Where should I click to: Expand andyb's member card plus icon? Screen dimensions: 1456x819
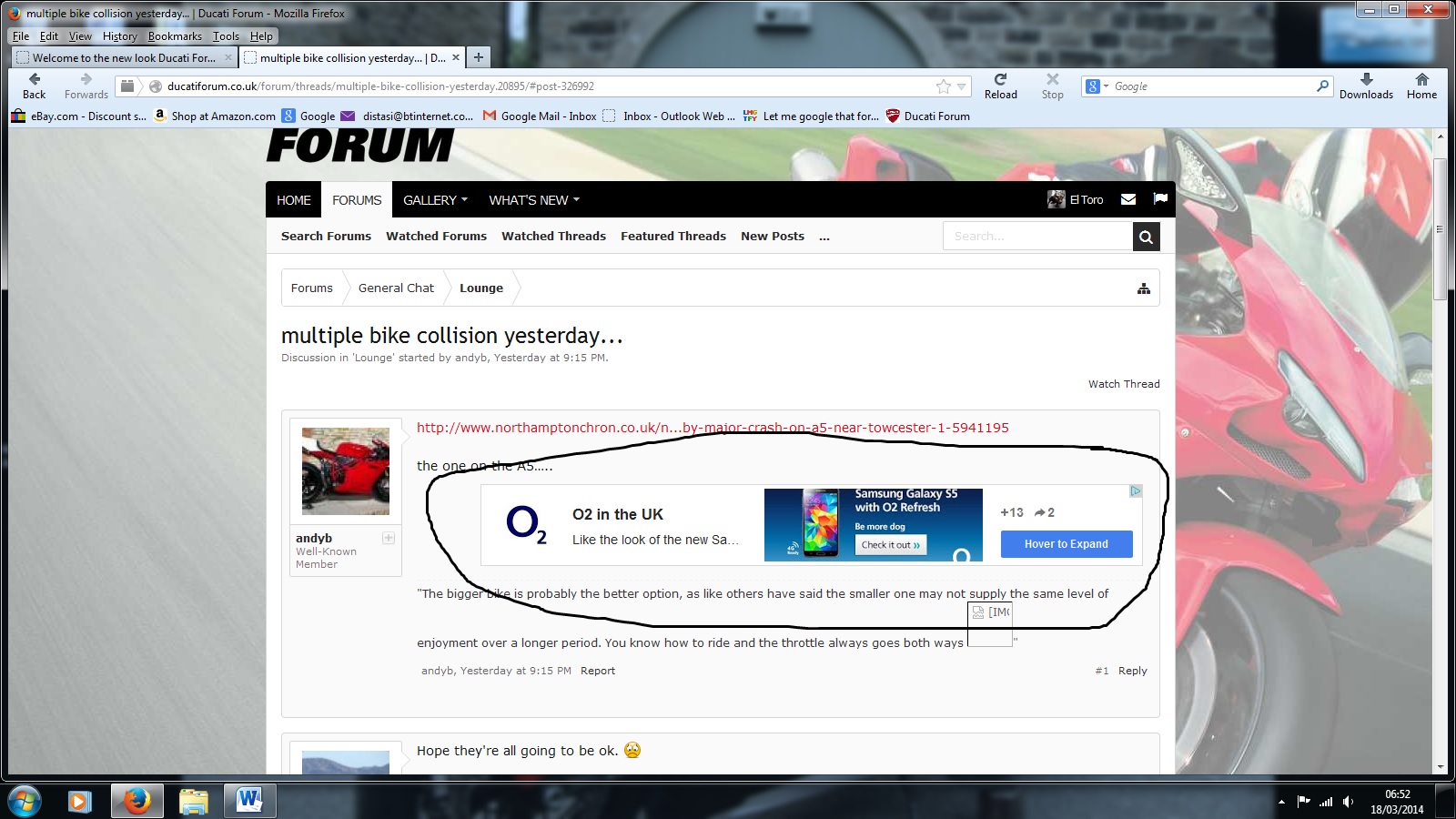[389, 538]
